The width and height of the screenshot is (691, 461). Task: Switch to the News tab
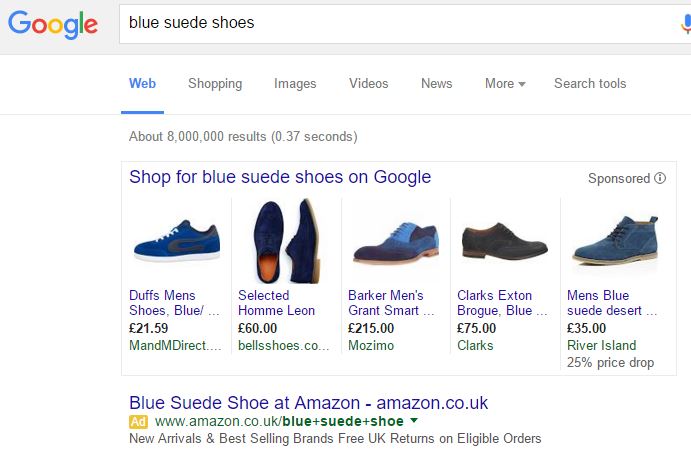436,84
